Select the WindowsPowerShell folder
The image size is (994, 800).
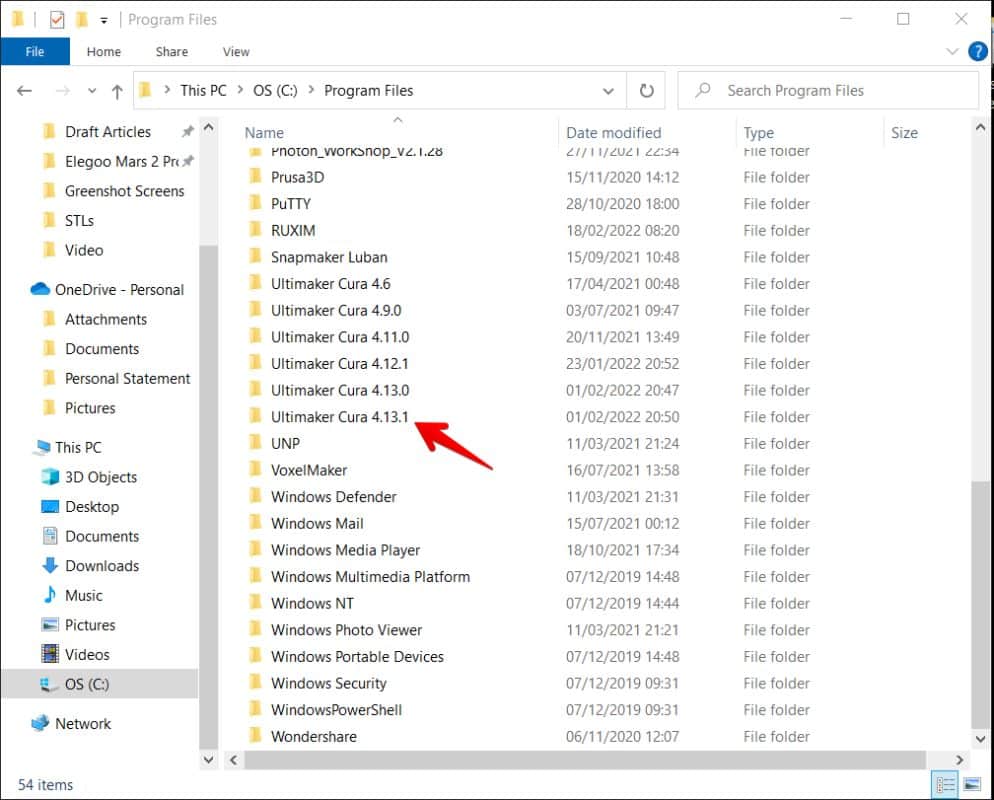tap(336, 709)
